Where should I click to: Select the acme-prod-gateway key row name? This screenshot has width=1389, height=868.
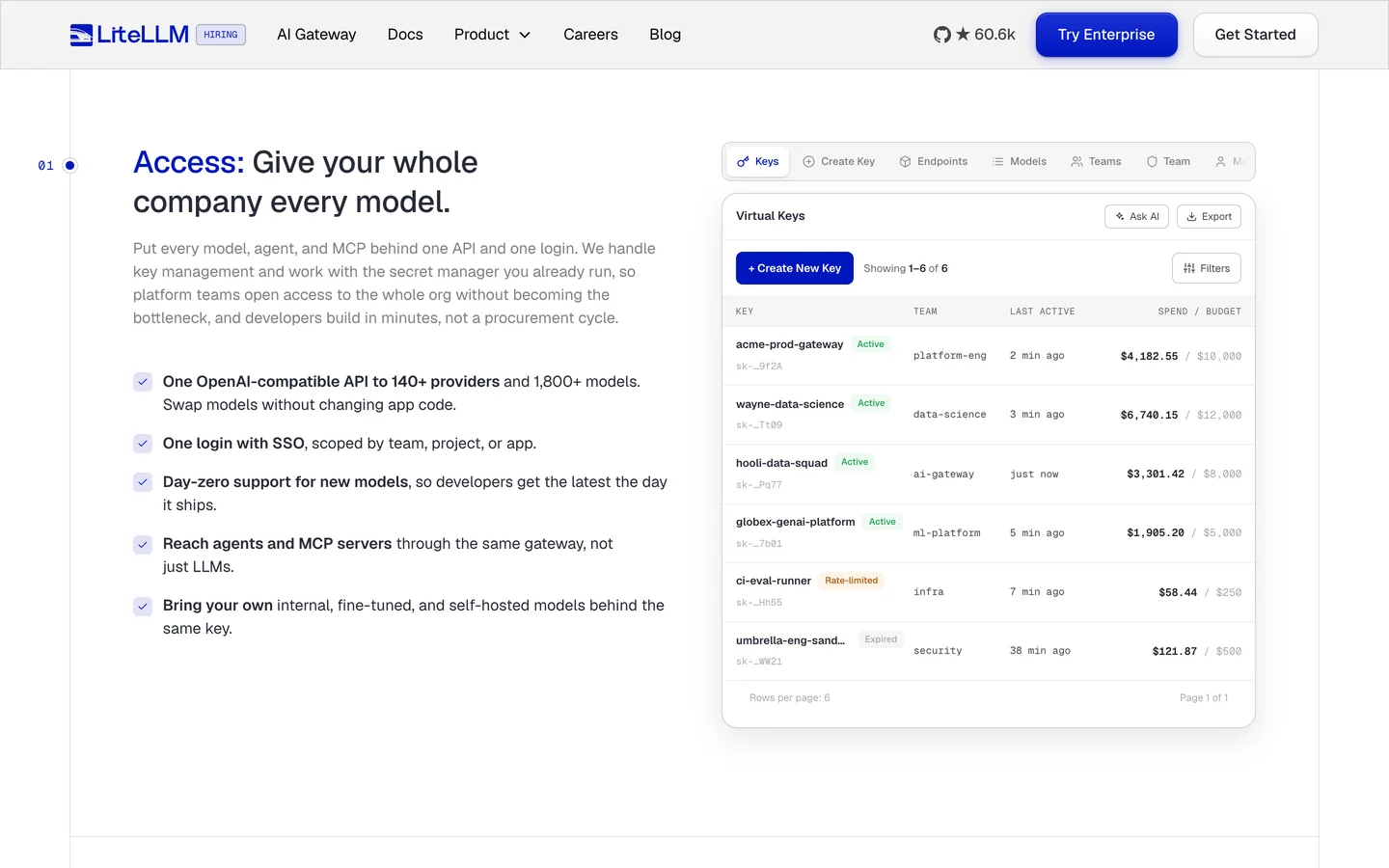[789, 344]
